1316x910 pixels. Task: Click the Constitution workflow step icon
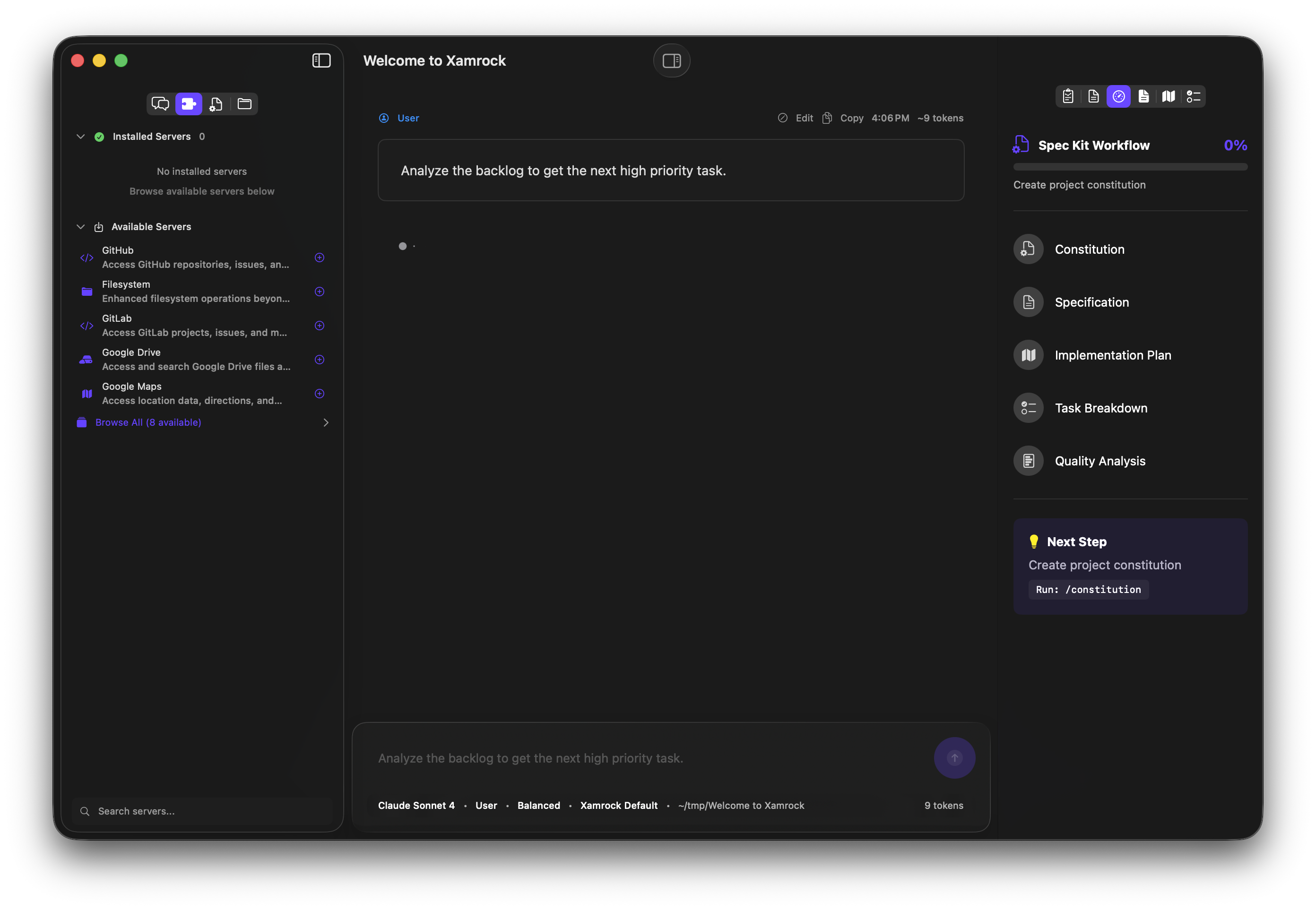click(x=1028, y=249)
